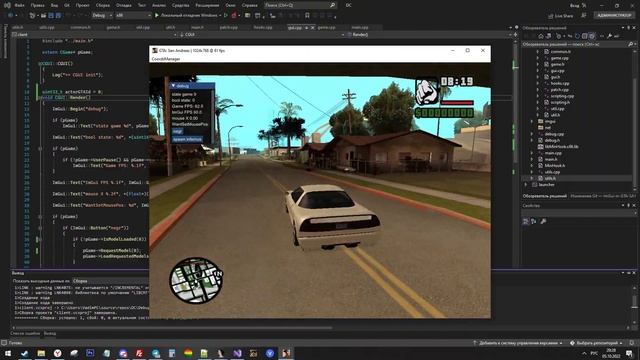
Task: Open File Explorer from the taskbar
Action: click(x=41, y=353)
